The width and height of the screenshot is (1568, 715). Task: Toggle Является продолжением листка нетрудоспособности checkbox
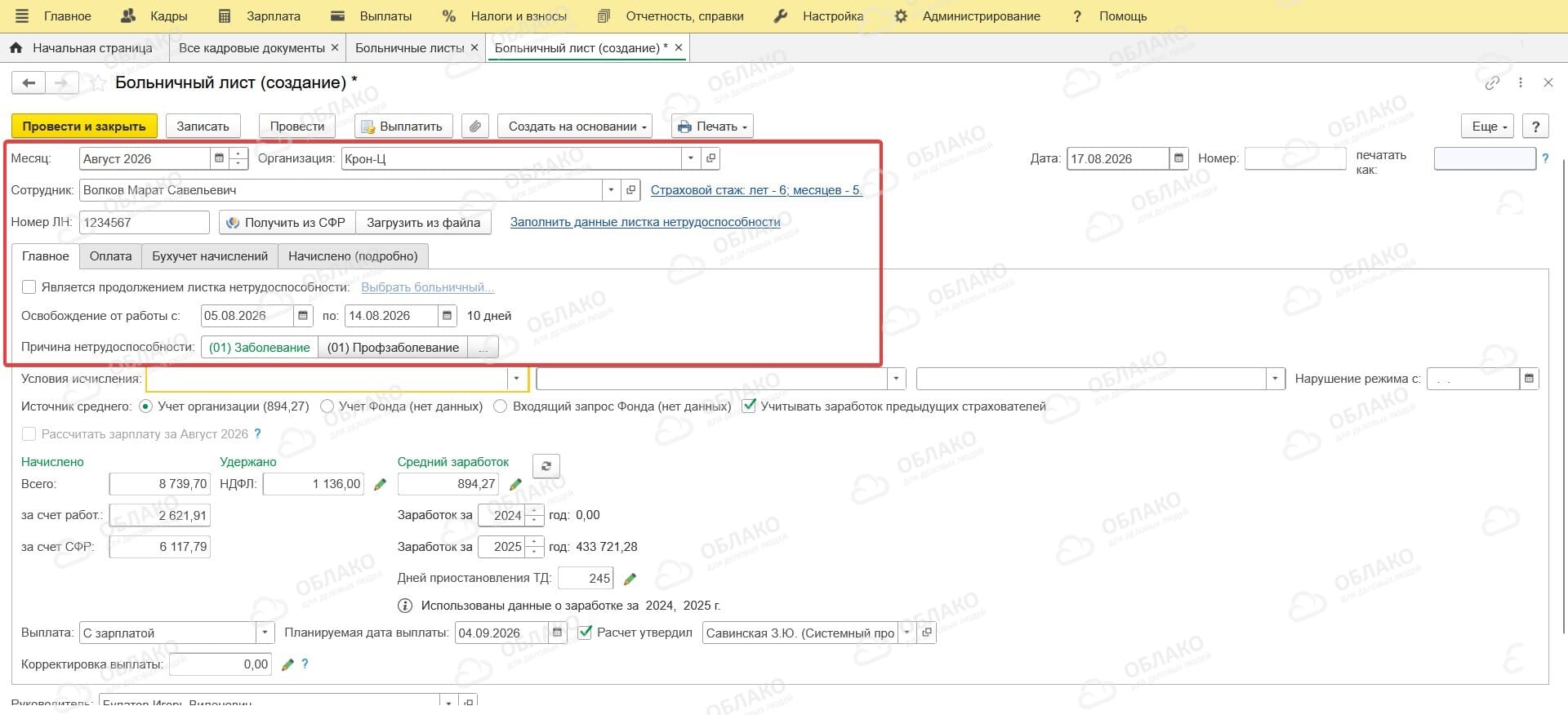point(29,287)
